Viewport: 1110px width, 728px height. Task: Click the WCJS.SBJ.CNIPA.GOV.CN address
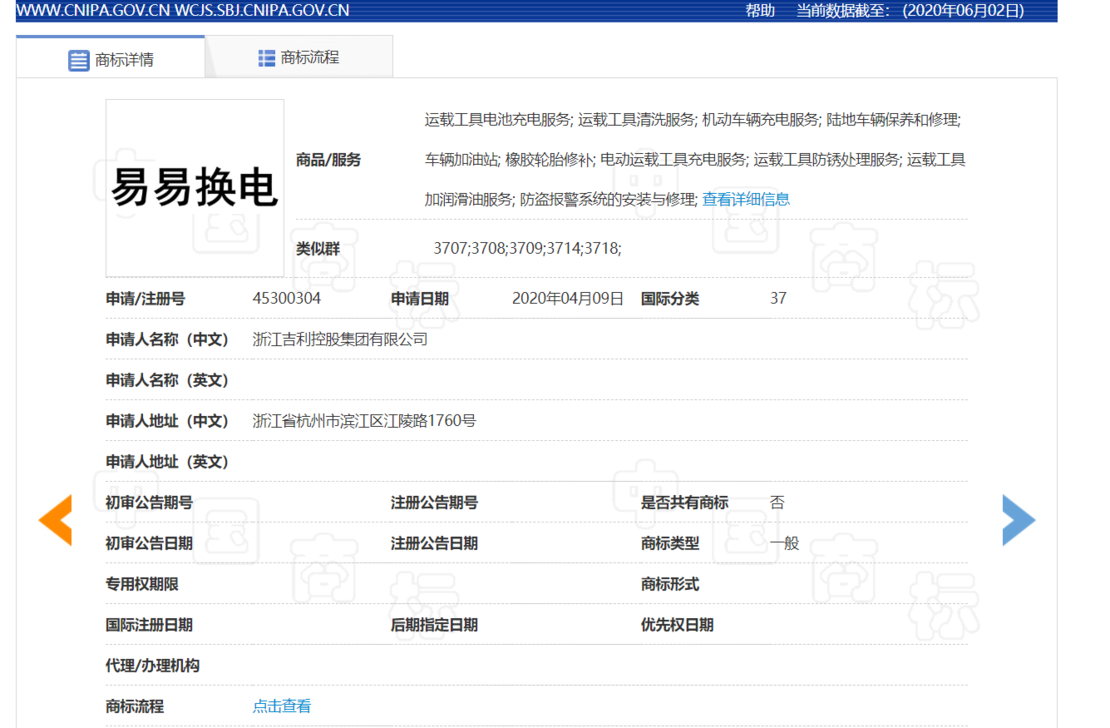pos(261,11)
